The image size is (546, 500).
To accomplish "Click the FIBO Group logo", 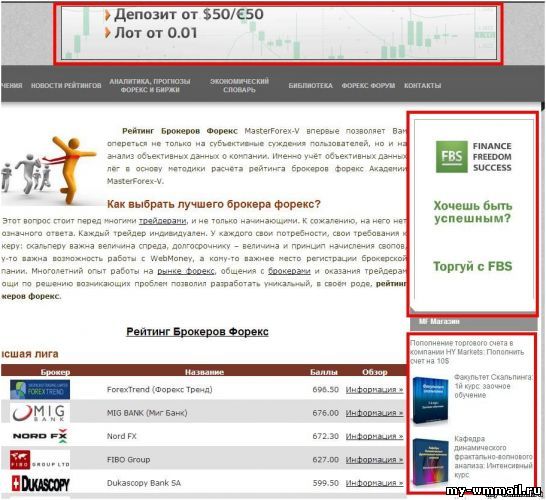I will tap(39, 460).
